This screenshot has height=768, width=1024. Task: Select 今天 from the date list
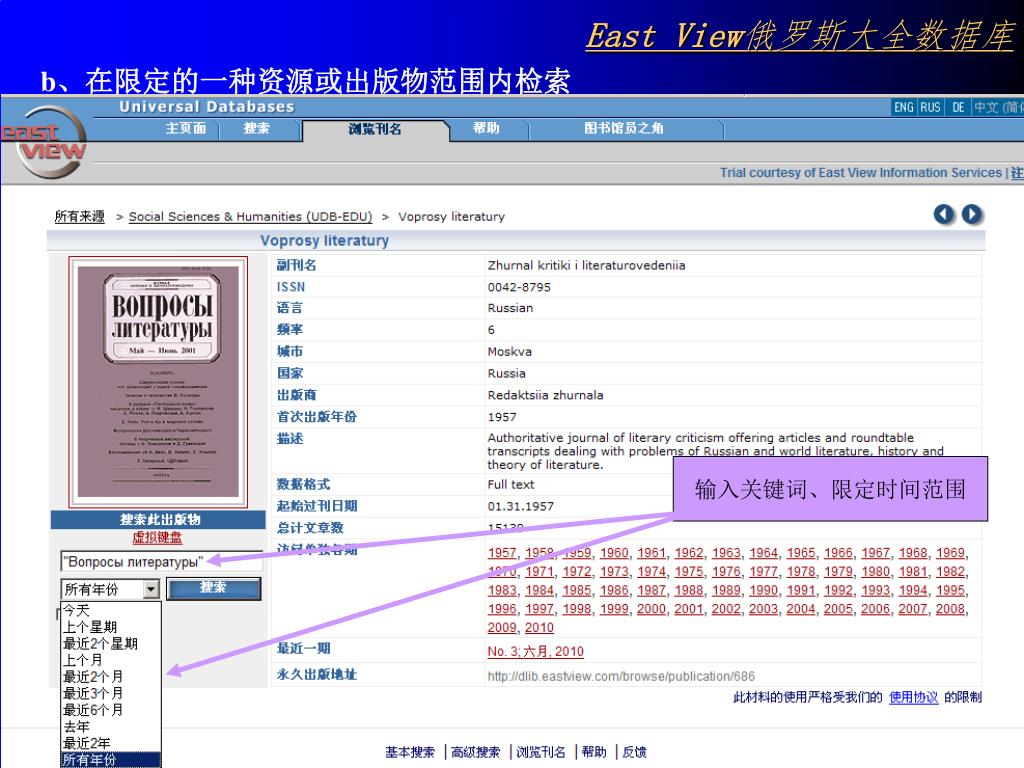(76, 610)
